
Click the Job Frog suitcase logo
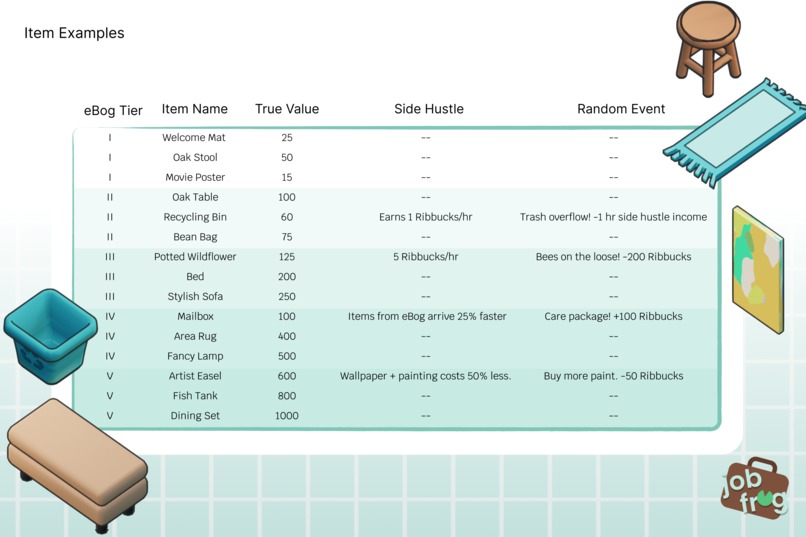coord(755,487)
